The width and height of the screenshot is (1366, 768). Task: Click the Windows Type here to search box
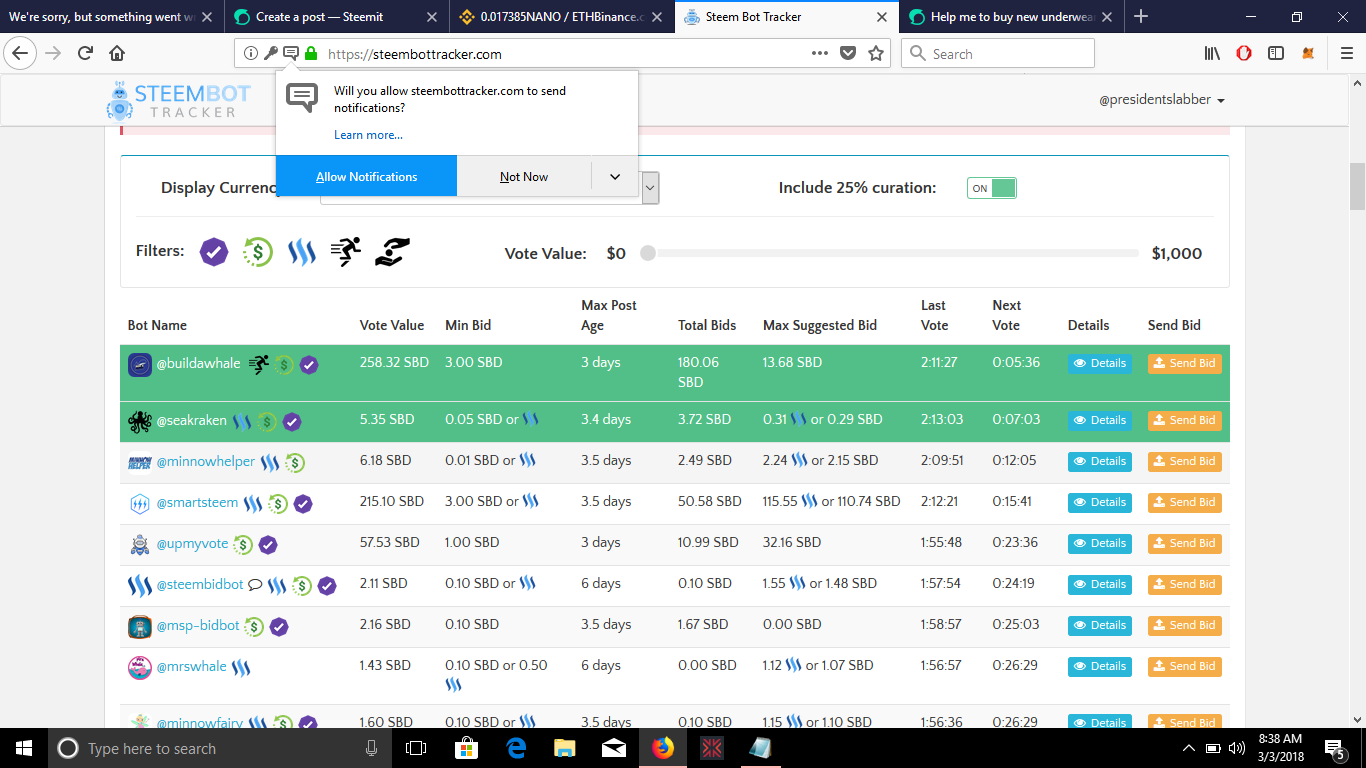pyautogui.click(x=214, y=748)
